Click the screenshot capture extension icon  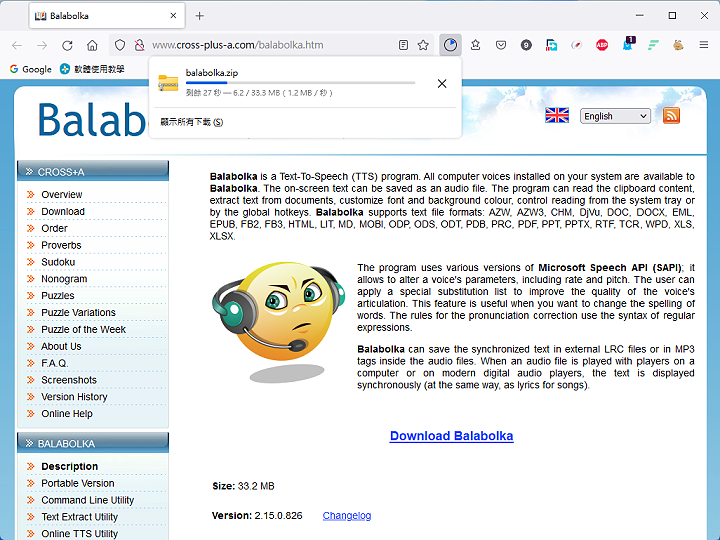[x=551, y=45]
